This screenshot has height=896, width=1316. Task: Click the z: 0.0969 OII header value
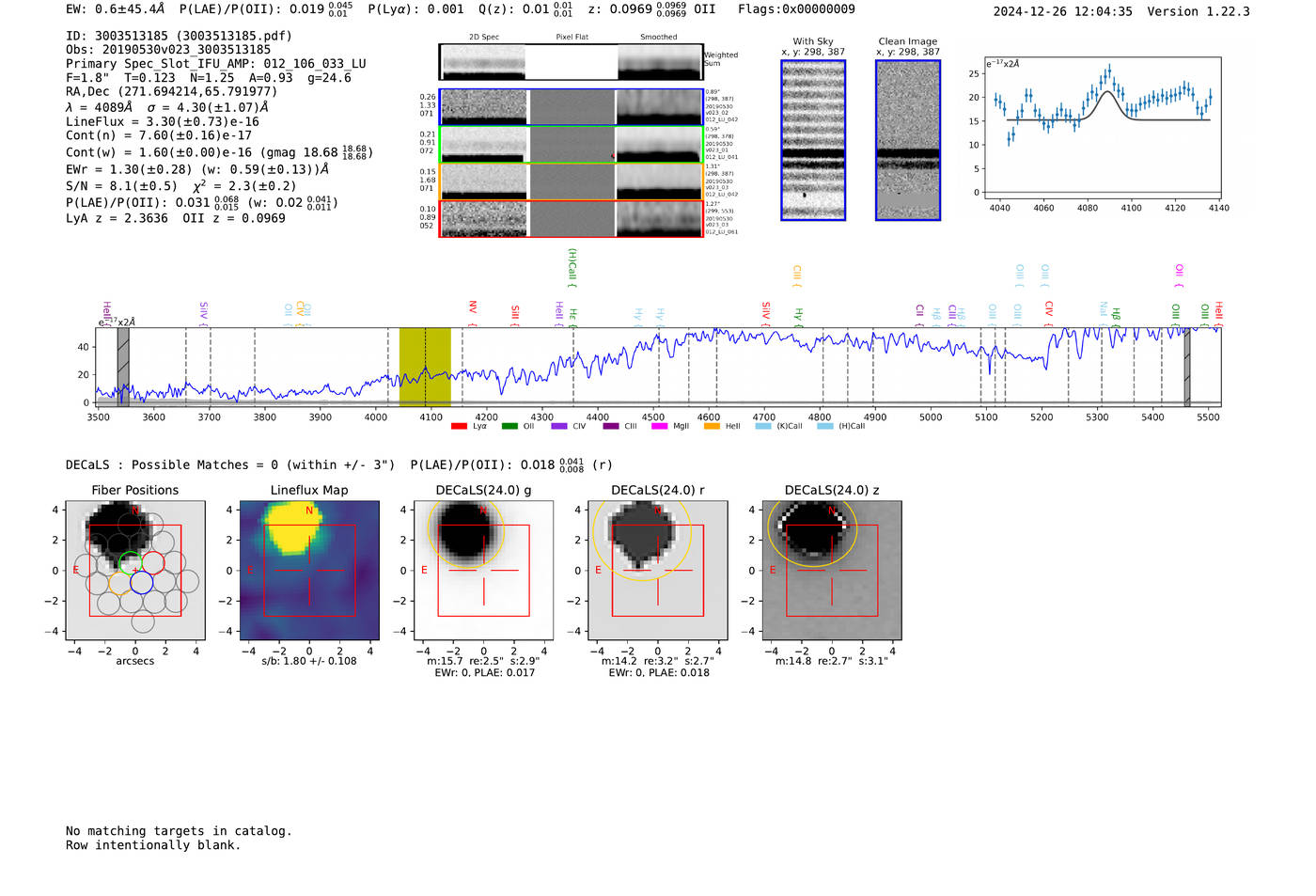tap(651, 9)
